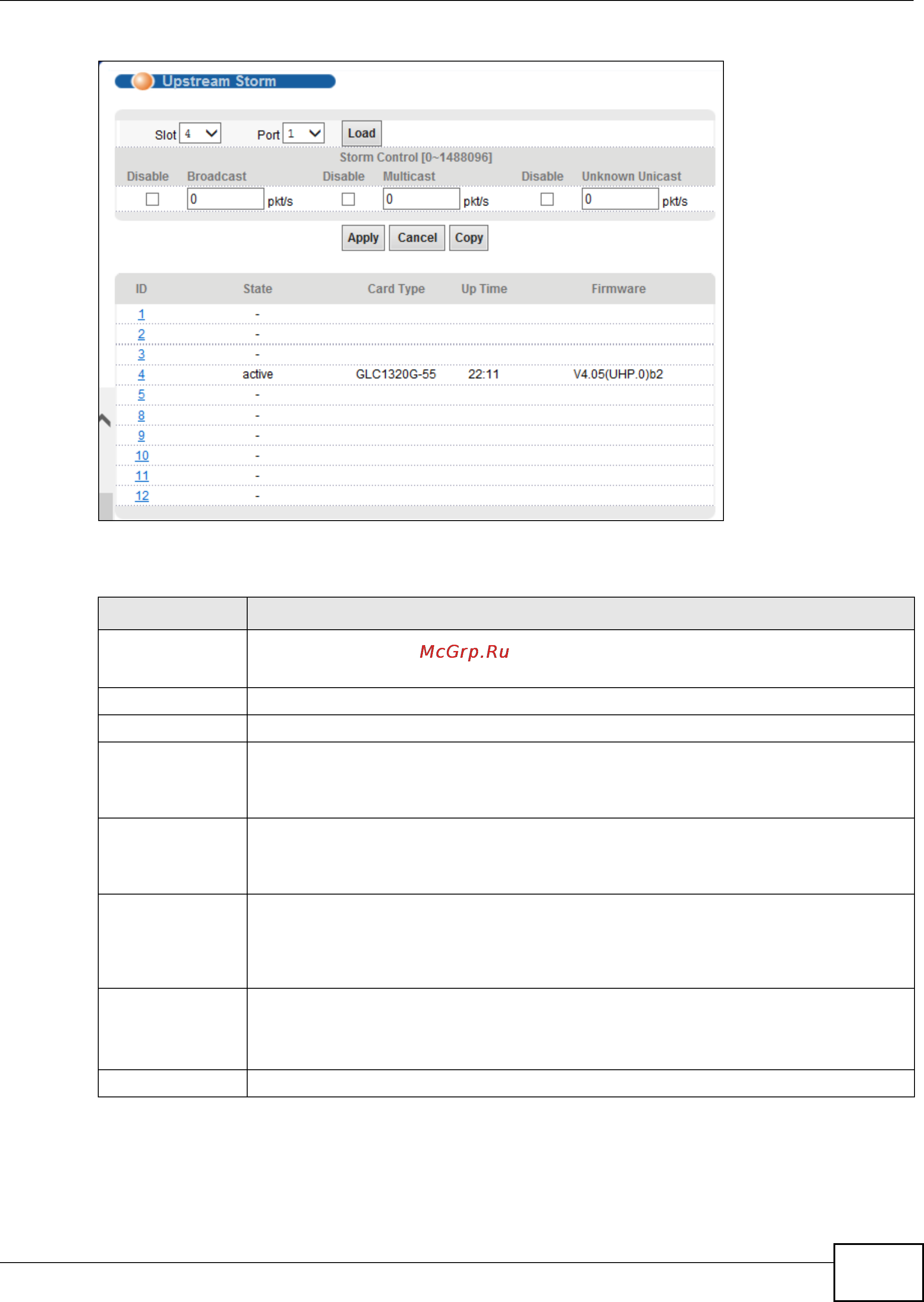This screenshot has height=1302, width=924.
Task: Click the orange Upstream Storm orb icon
Action: [143, 81]
